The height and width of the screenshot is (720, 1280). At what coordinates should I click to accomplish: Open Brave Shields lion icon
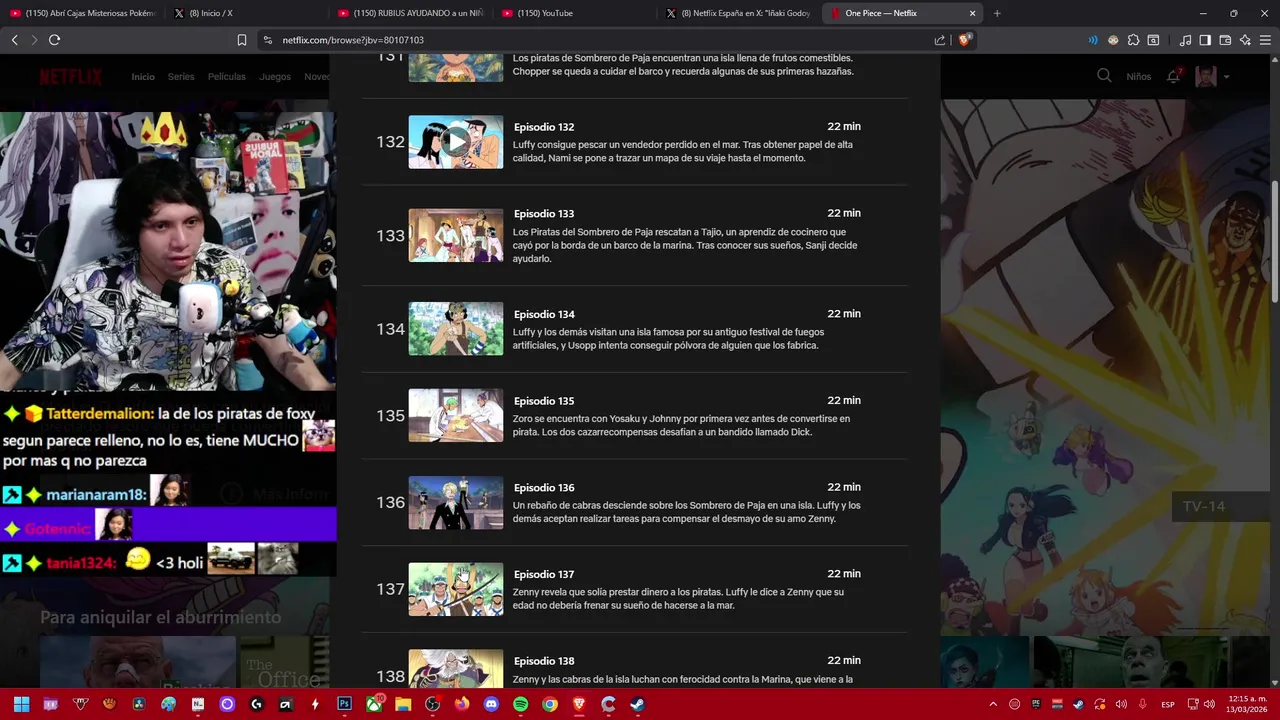tap(965, 40)
